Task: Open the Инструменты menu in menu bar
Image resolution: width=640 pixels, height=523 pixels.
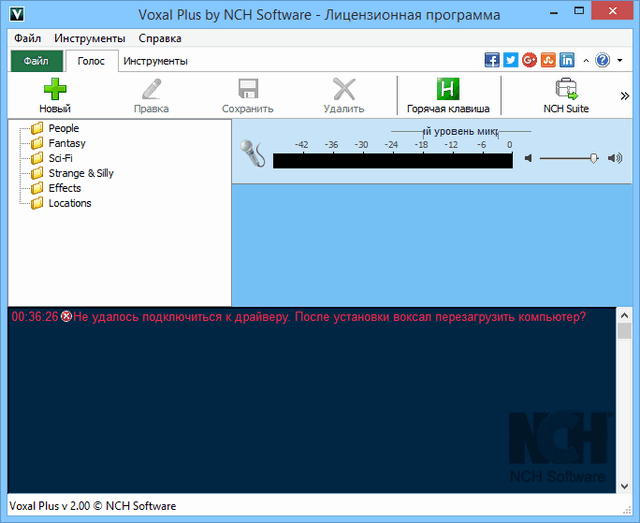Action: pos(90,38)
